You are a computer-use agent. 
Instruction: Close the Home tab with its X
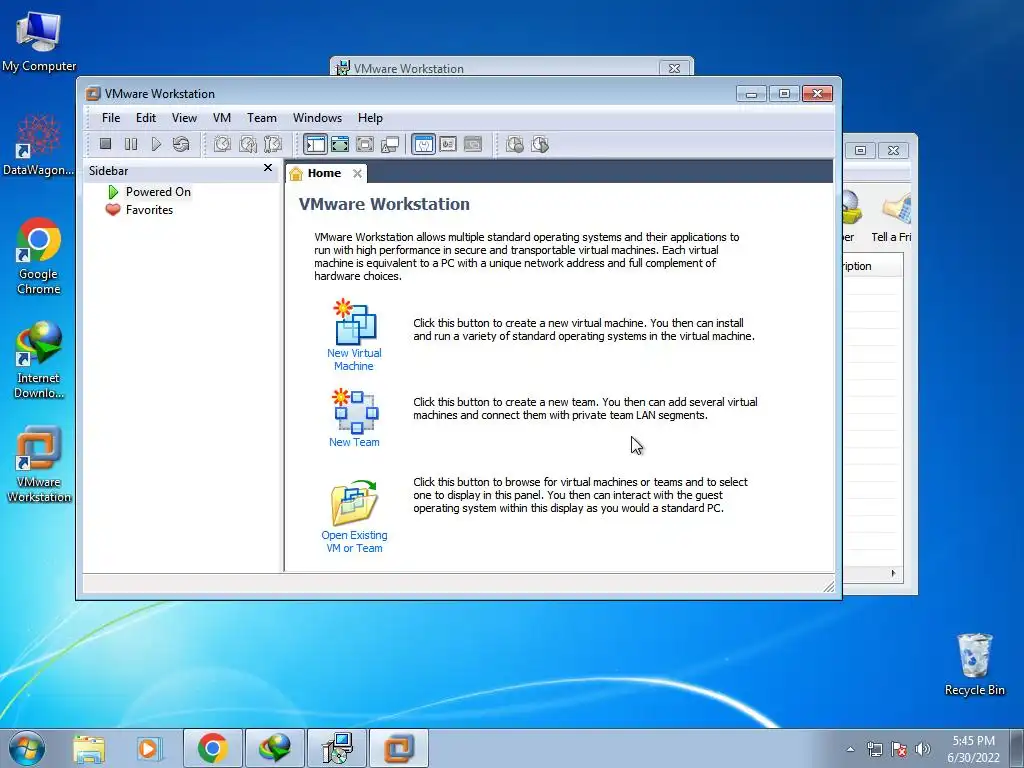(357, 173)
